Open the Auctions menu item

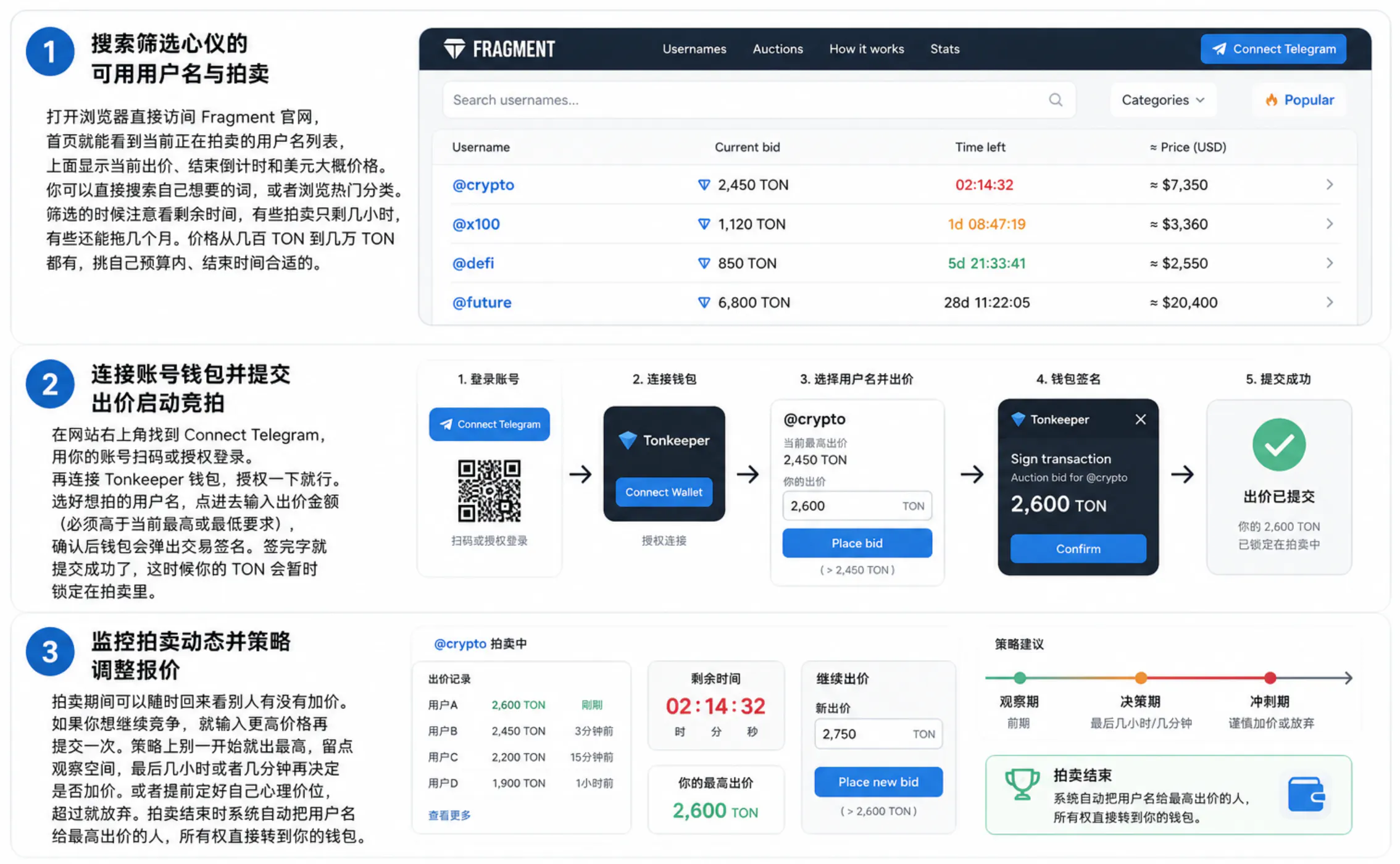coord(777,49)
